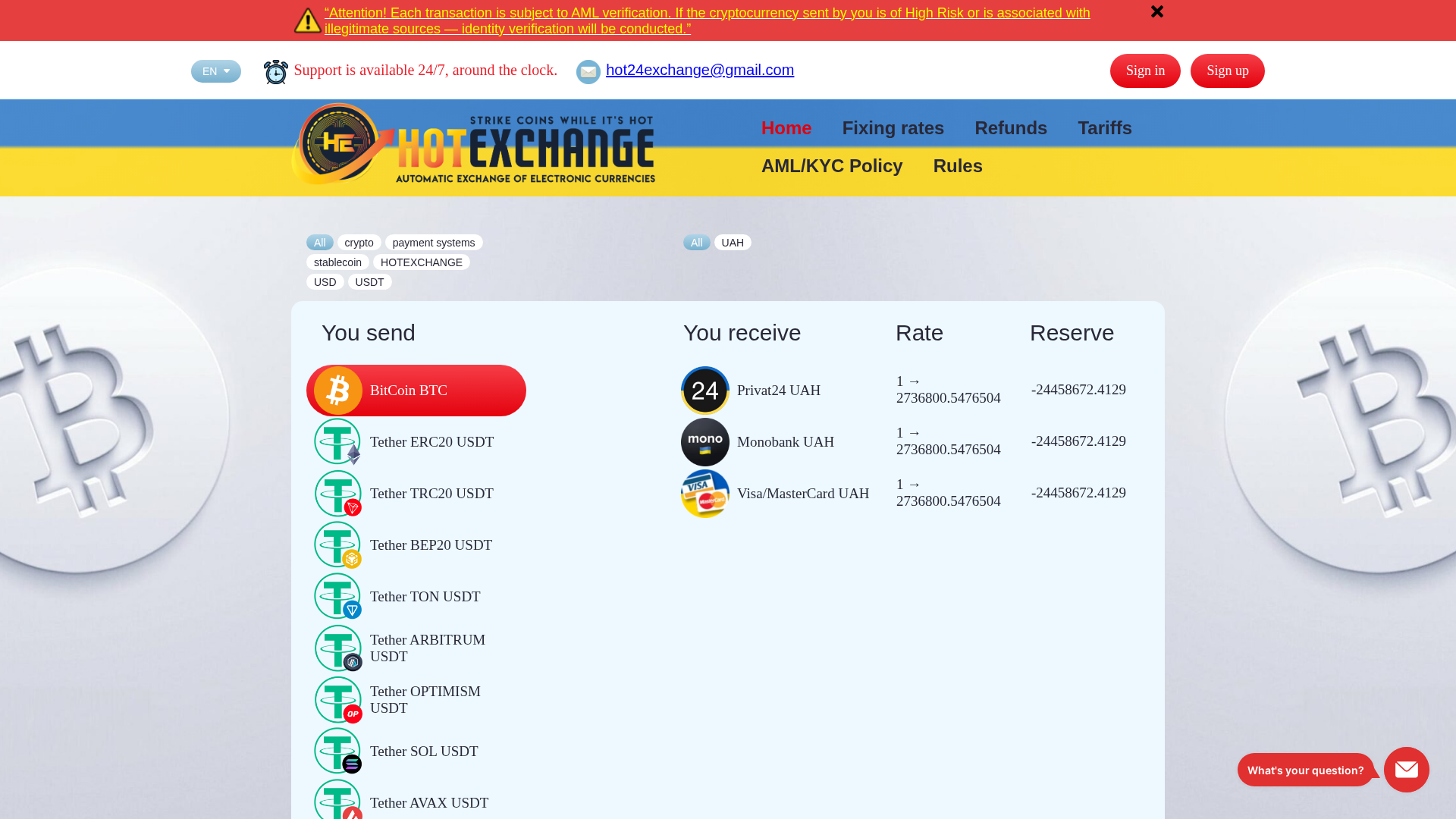Select BitCoin BTC text as send currency
Screen dimensions: 1456x819
(x=409, y=391)
